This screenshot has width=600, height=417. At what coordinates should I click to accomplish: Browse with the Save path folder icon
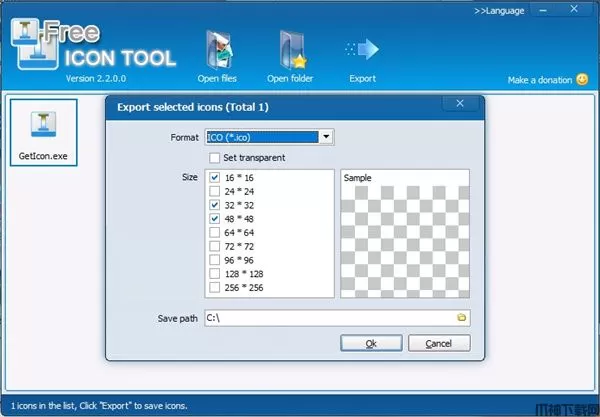click(462, 317)
